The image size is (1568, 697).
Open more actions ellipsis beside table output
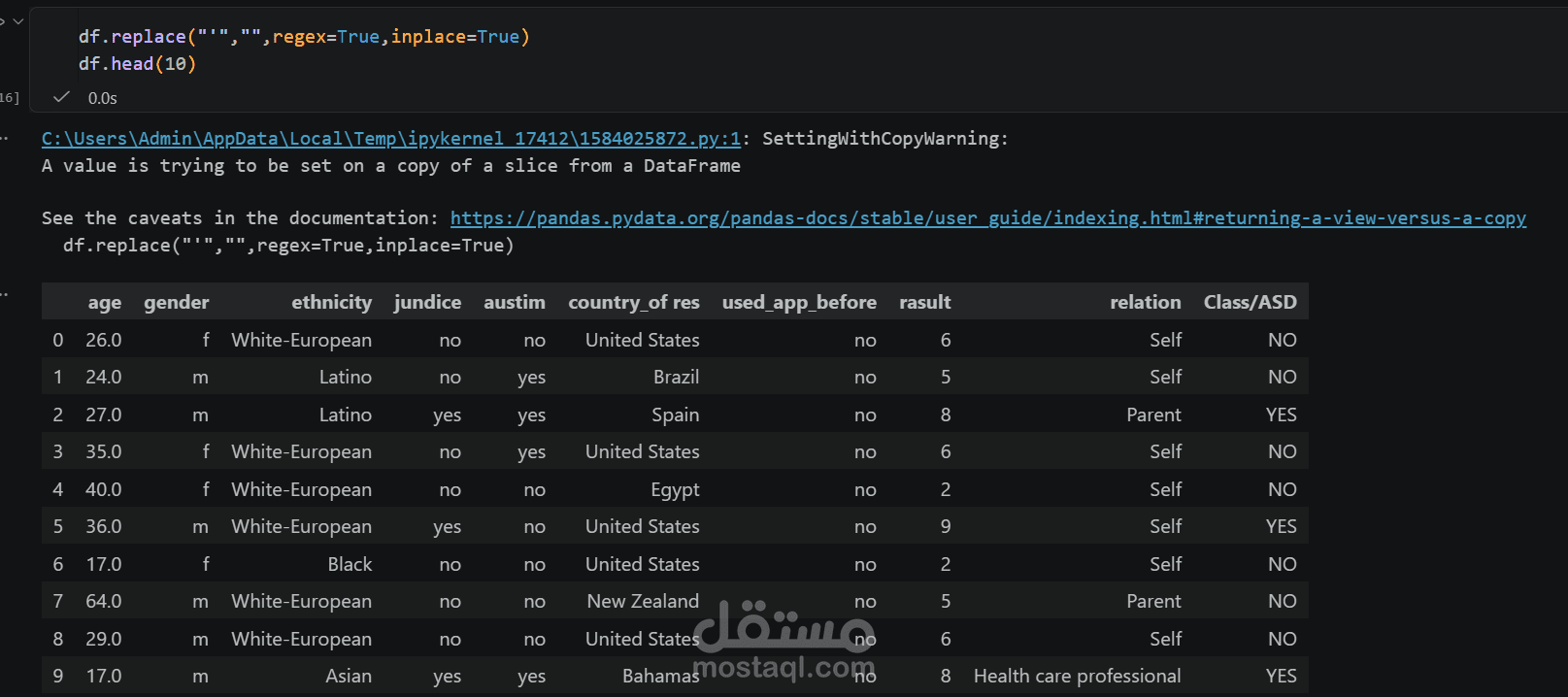pos(4,294)
